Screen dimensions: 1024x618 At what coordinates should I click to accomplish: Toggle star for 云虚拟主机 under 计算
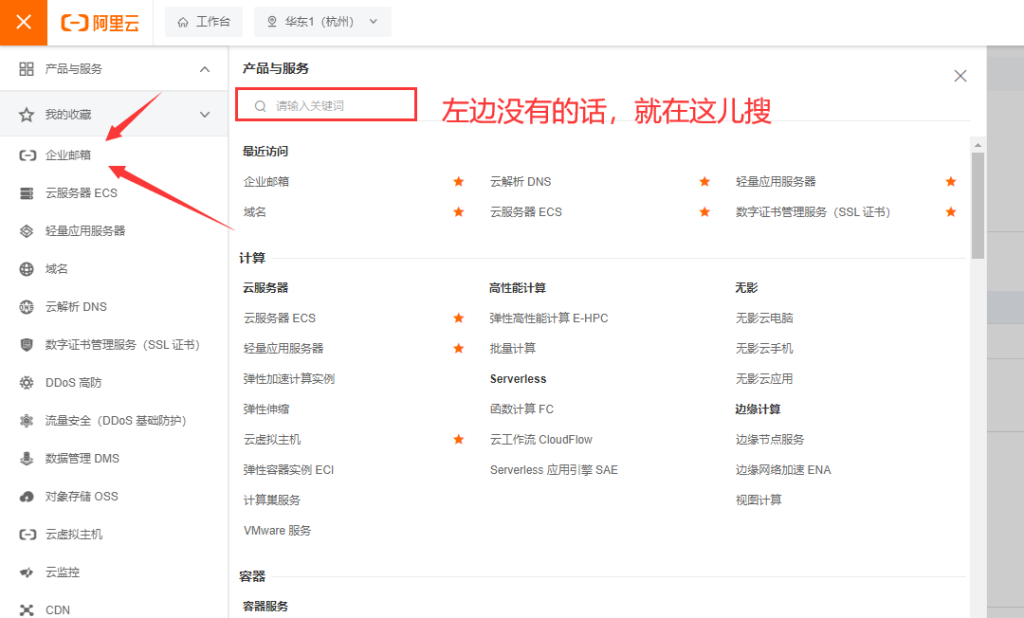tap(458, 440)
